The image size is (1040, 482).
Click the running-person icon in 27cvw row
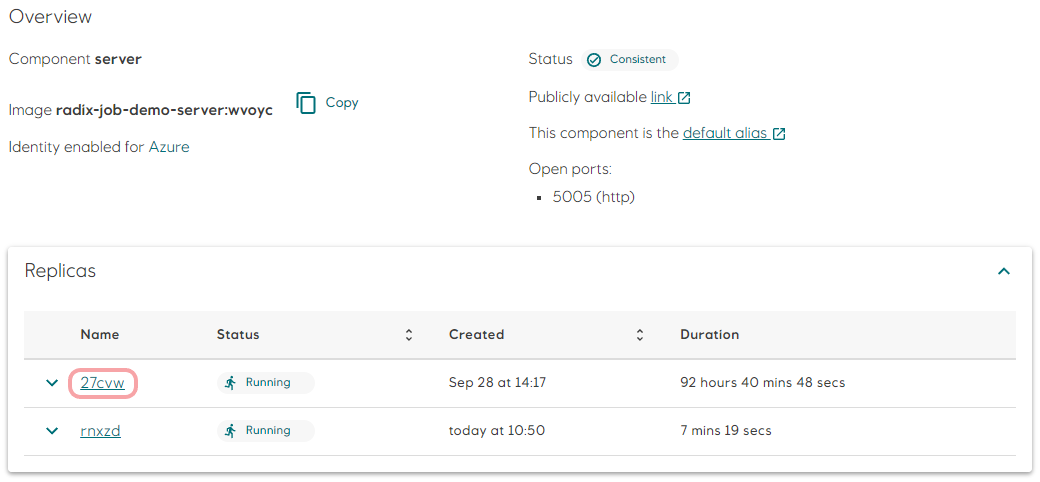point(231,383)
